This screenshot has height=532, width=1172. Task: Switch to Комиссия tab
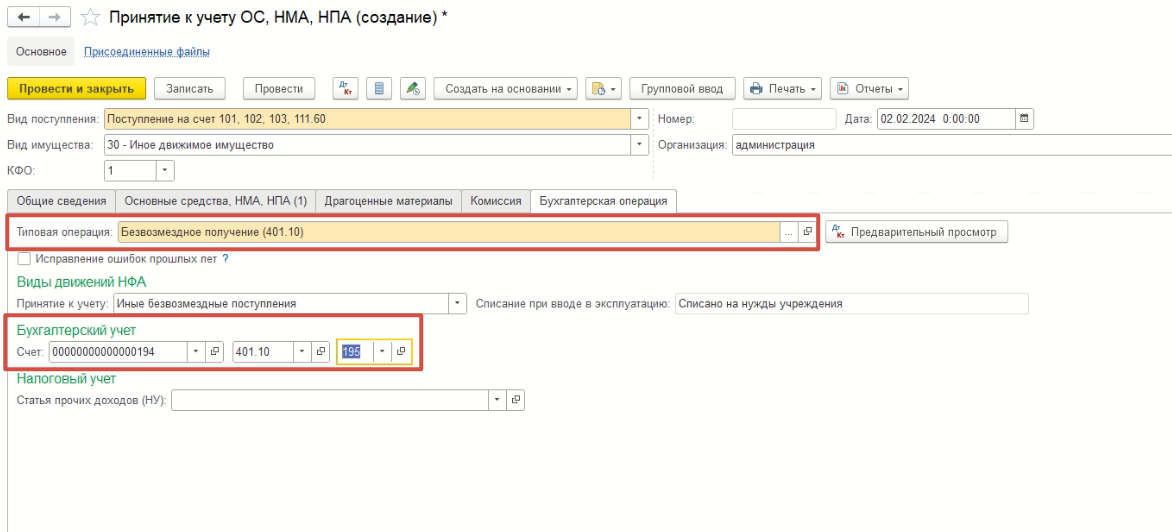[x=496, y=201]
